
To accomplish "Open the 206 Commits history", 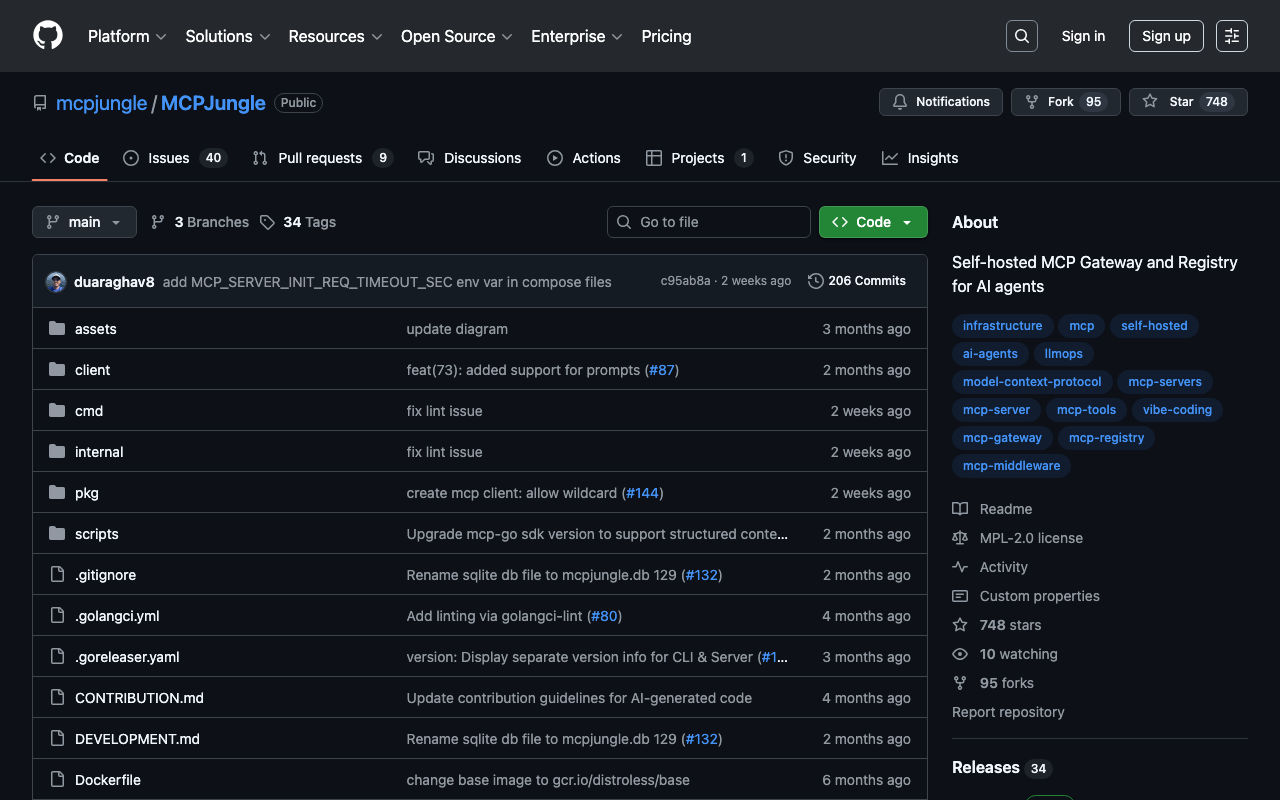I will pyautogui.click(x=857, y=281).
